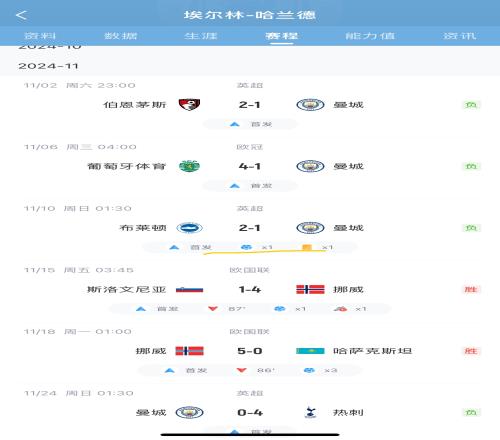Open the 5-0 Norway vs Kazakhstan score
Screen dimensions: 500x440
[250, 351]
